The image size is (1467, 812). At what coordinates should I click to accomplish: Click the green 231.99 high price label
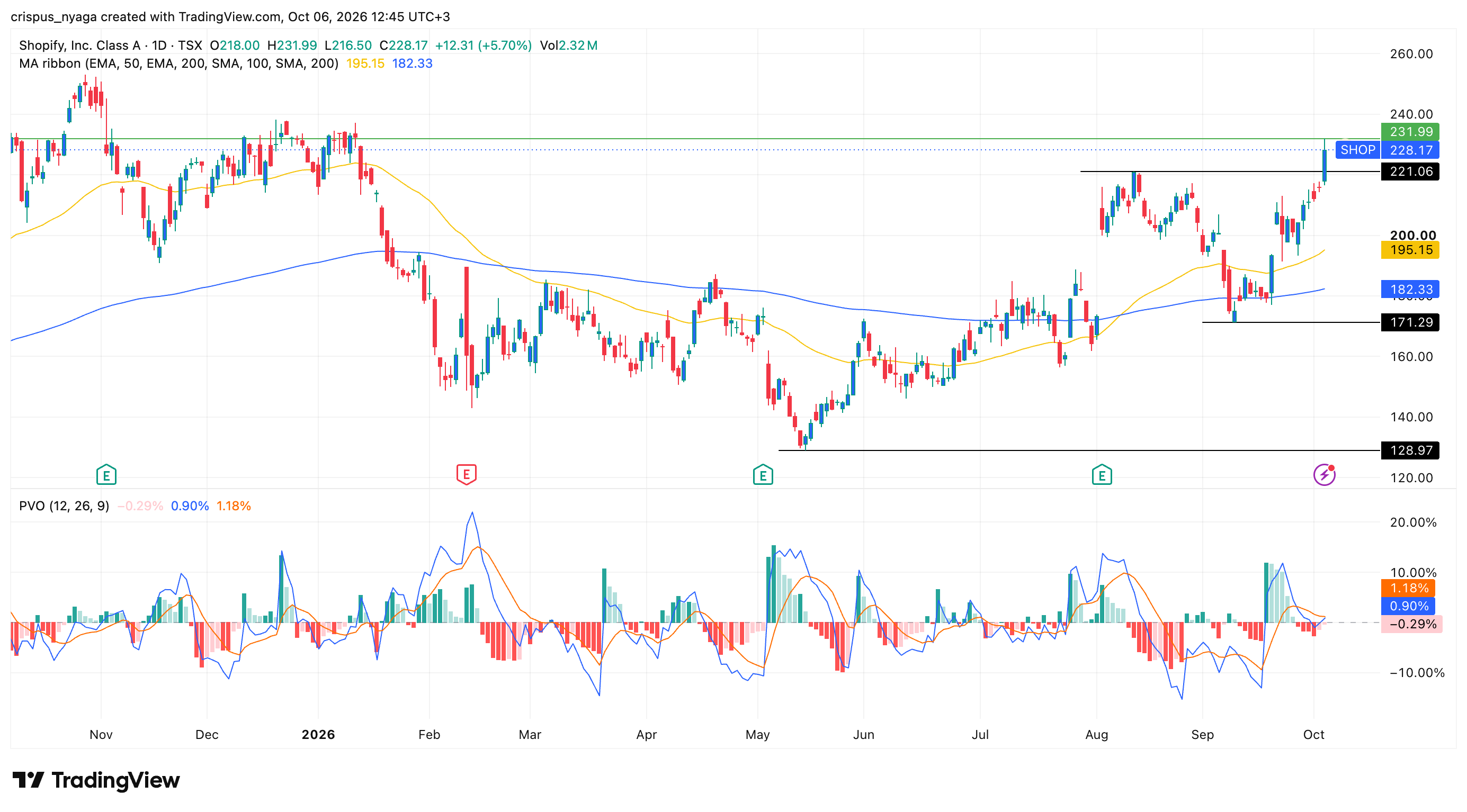(1410, 131)
